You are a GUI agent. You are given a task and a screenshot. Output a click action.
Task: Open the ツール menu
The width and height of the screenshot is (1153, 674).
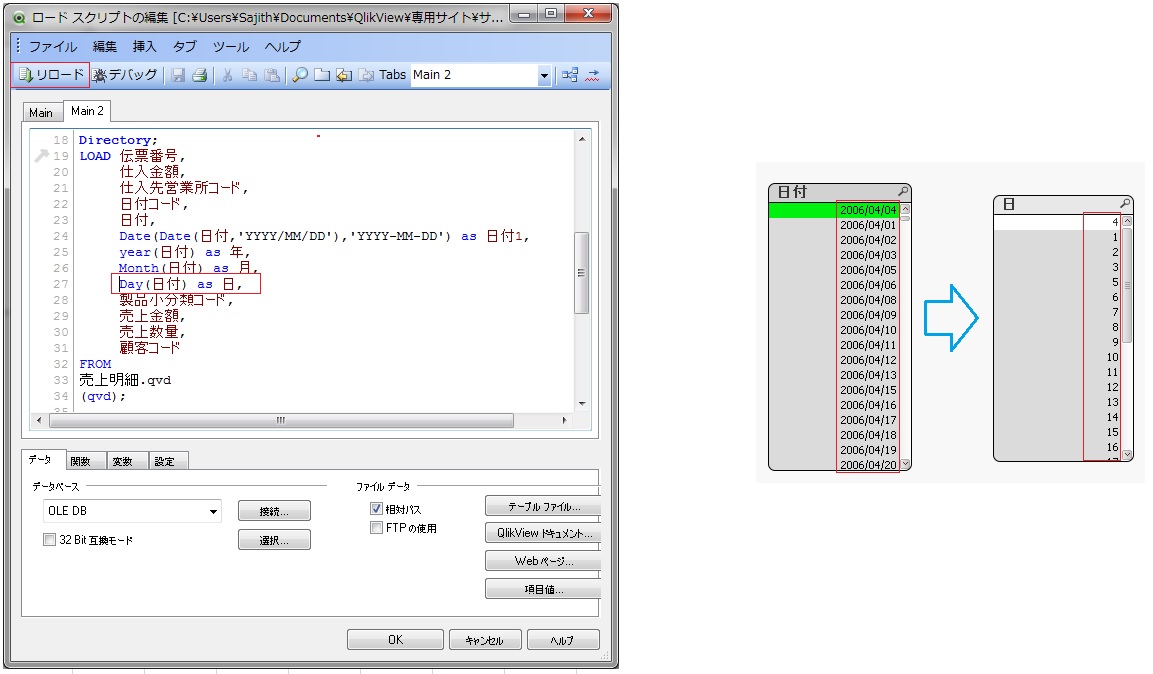coord(231,46)
